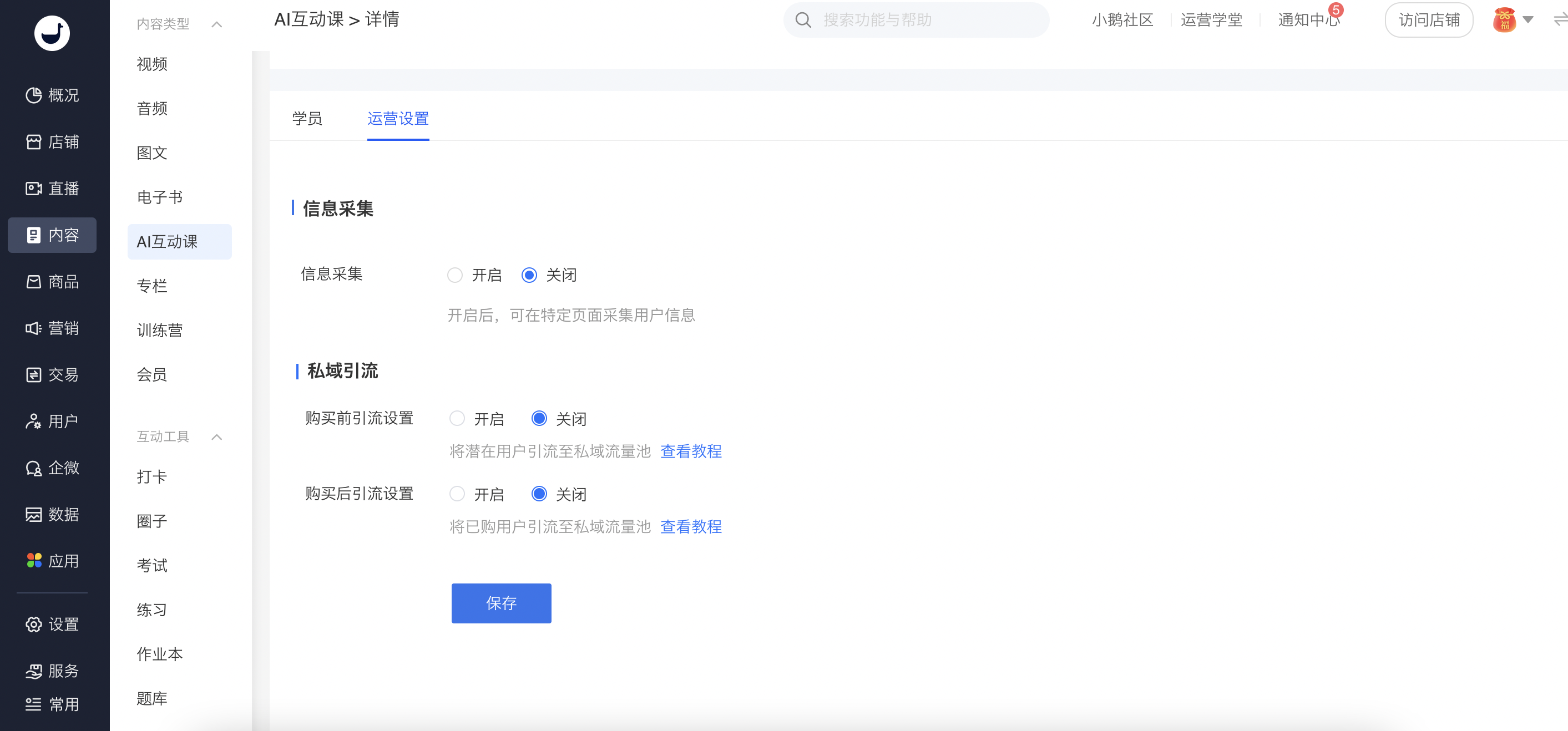Open 应用 apps section
This screenshot has width=1568, height=731.
point(52,561)
